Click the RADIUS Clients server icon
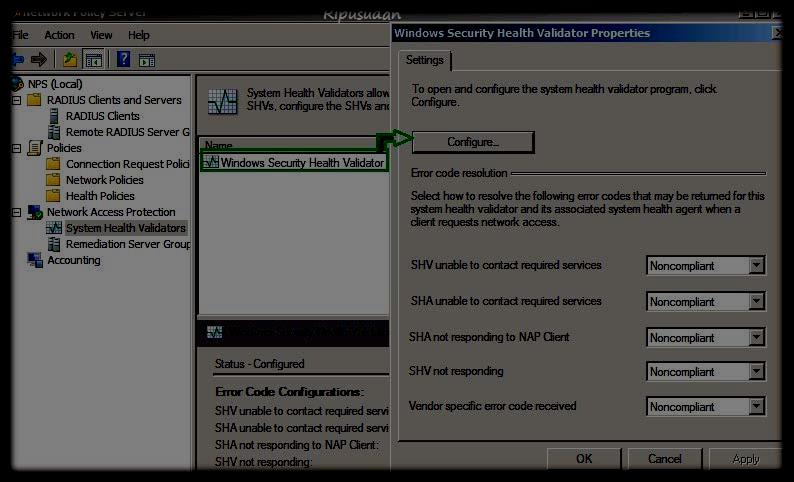The height and width of the screenshot is (482, 794). (54, 116)
